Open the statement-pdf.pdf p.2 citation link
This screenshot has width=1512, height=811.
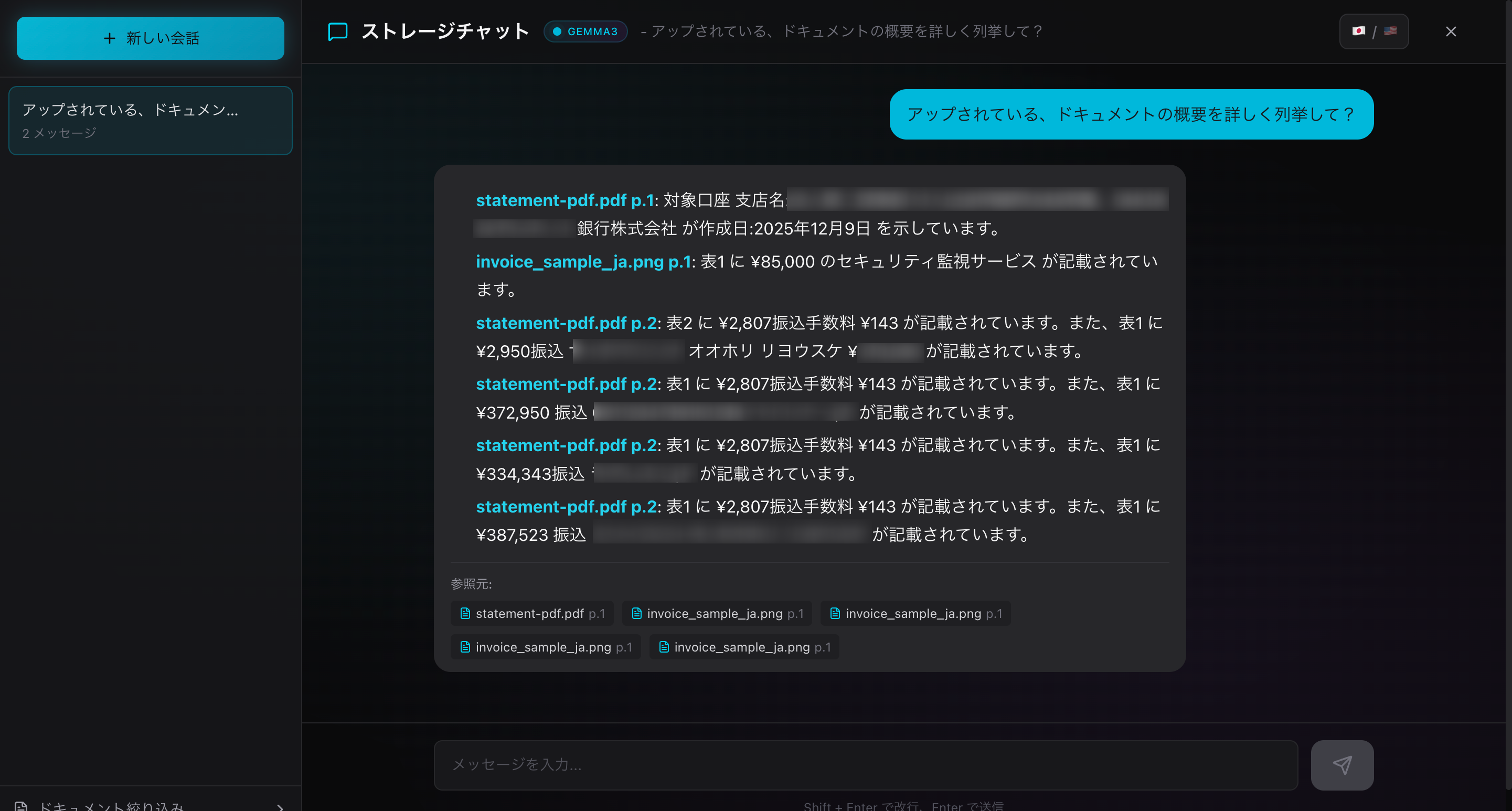(565, 323)
